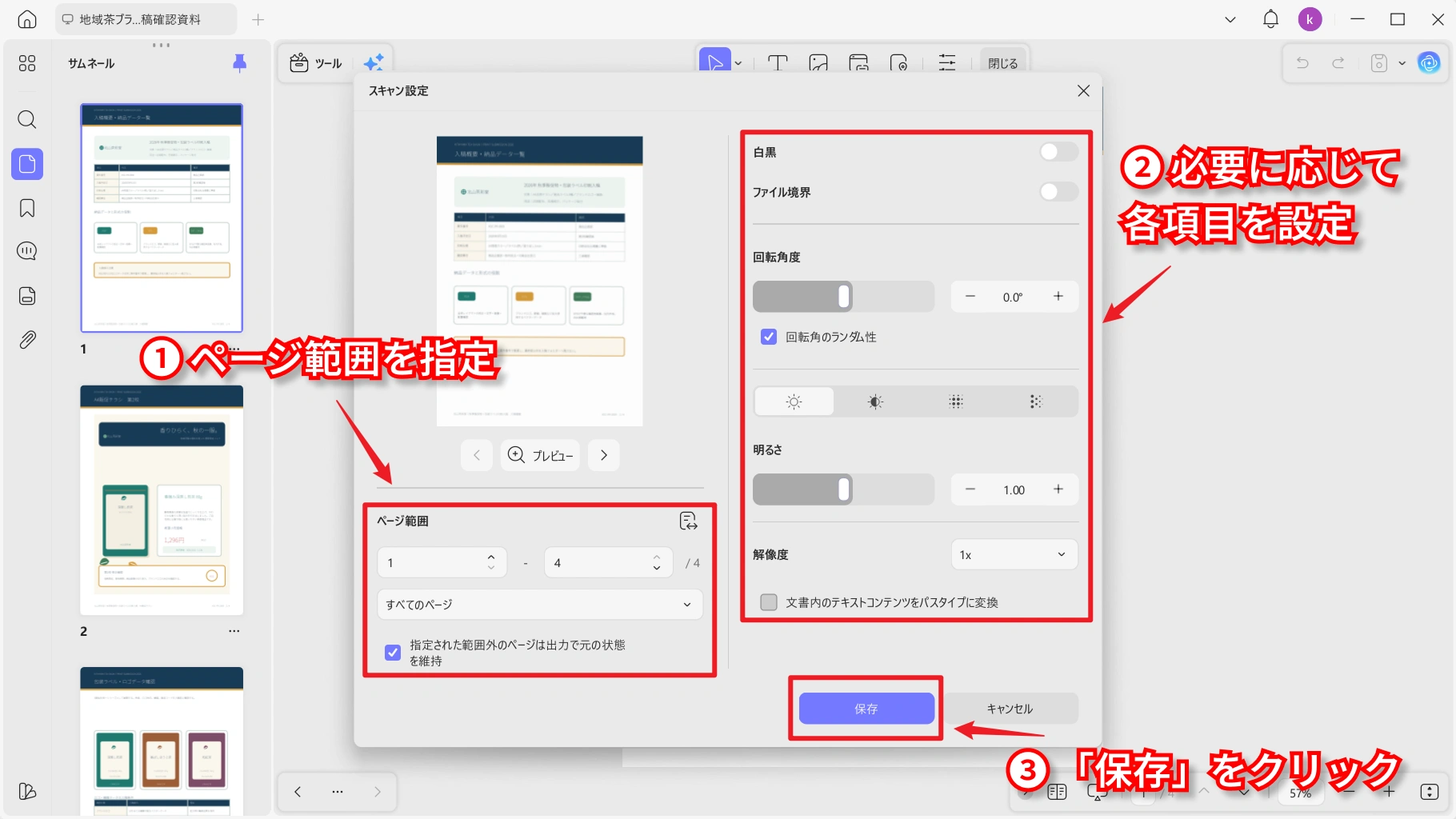Select the cursor selection tool
This screenshot has width=1456, height=819.
(x=714, y=62)
